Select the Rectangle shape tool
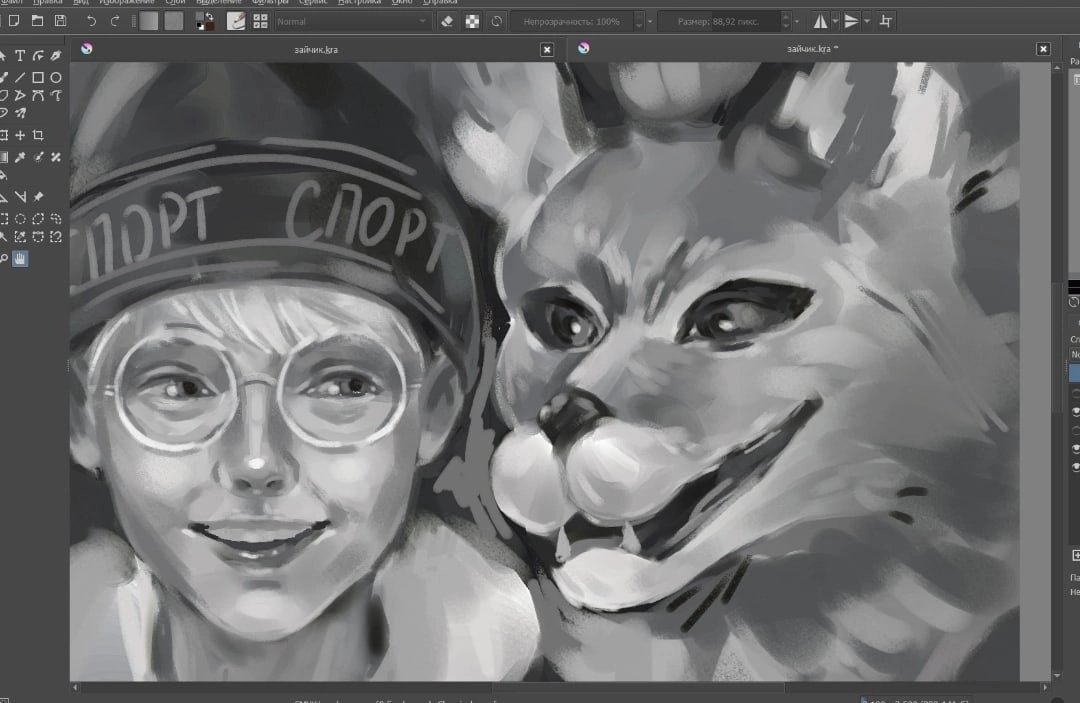Screen dimensions: 1080x703 pos(39,78)
